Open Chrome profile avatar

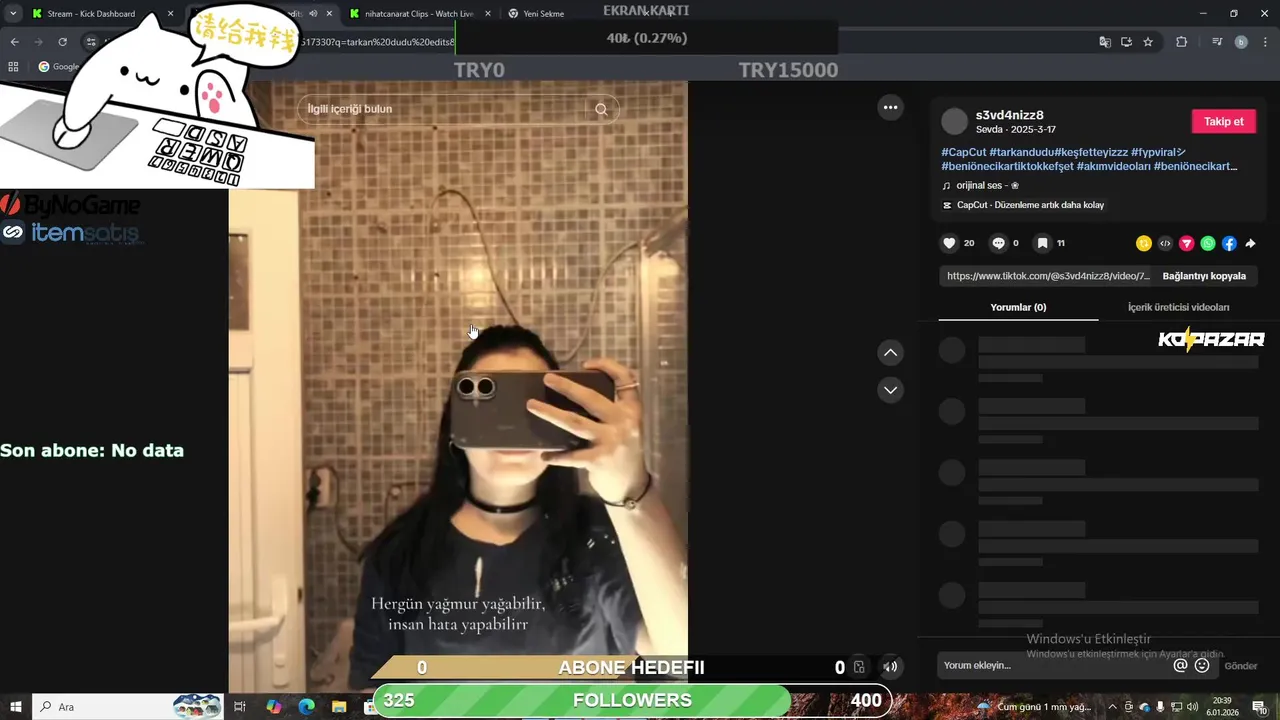point(1241,42)
